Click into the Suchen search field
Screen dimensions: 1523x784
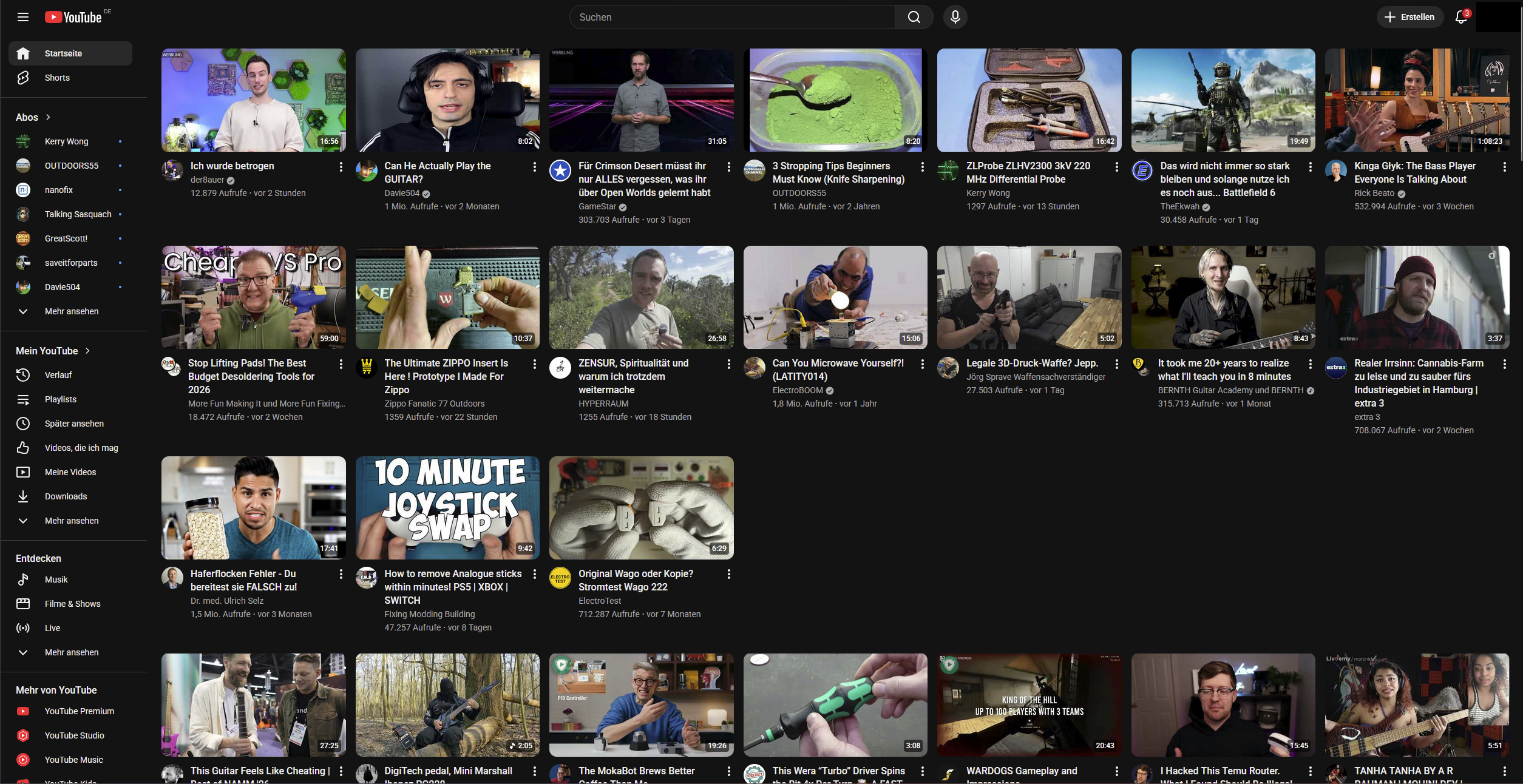coord(731,17)
